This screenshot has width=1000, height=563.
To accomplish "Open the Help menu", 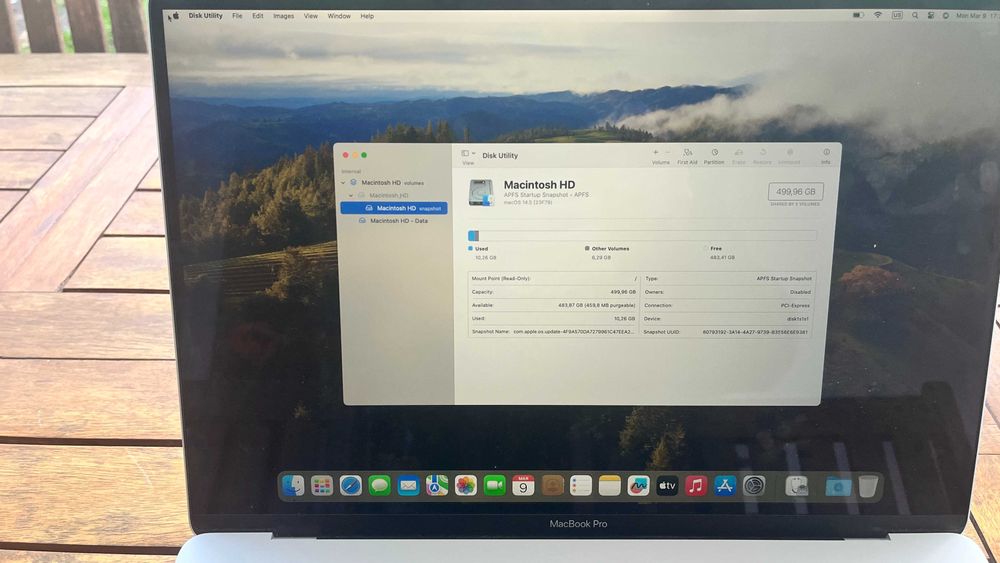I will 367,16.
